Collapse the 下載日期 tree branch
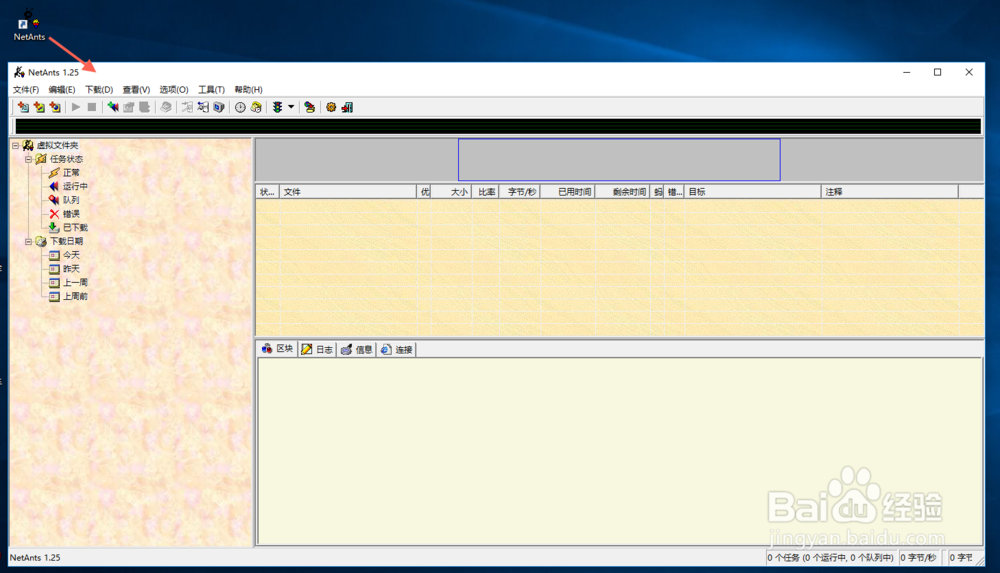1000x573 pixels. click(28, 241)
